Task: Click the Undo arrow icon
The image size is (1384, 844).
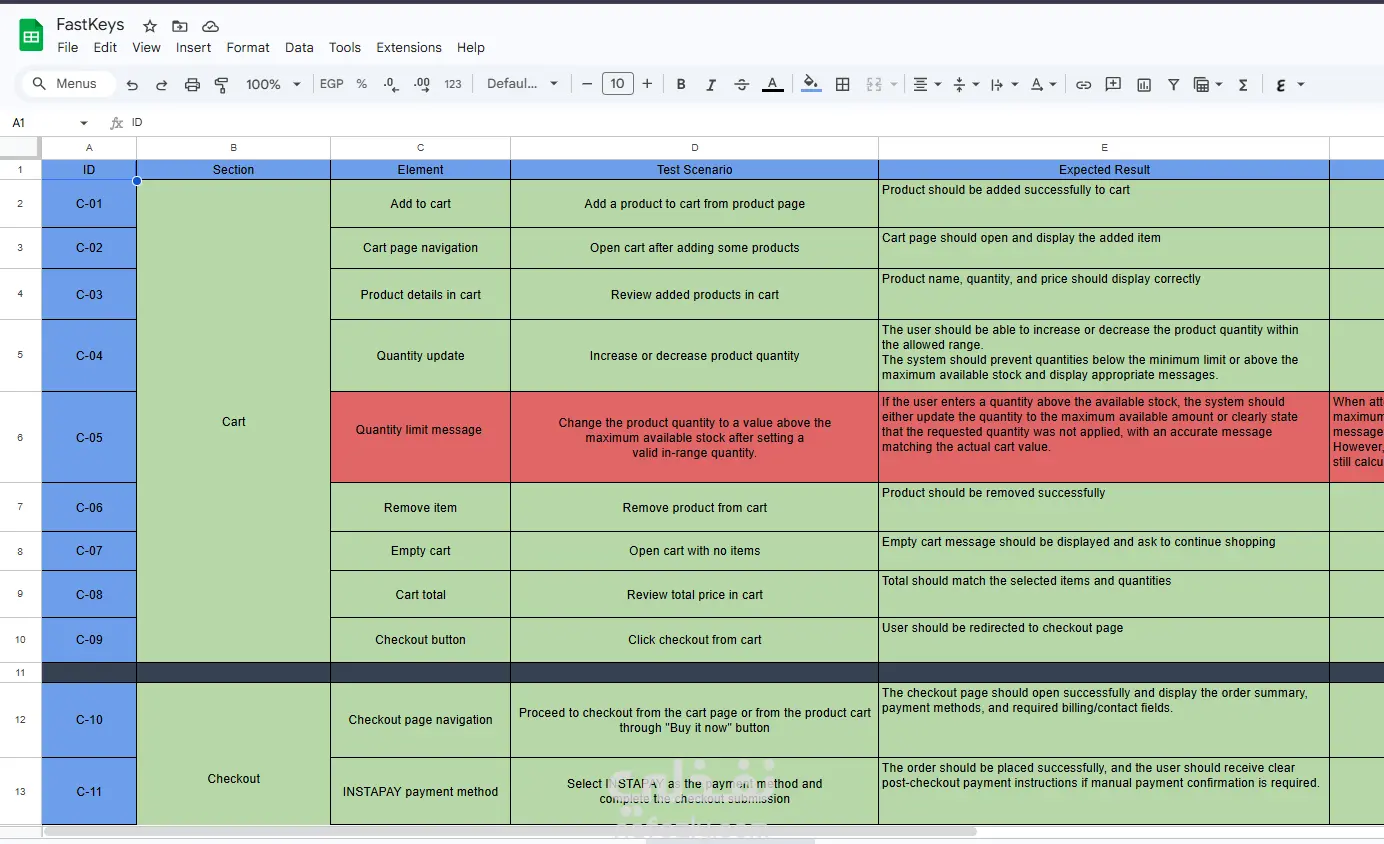Action: pos(132,85)
